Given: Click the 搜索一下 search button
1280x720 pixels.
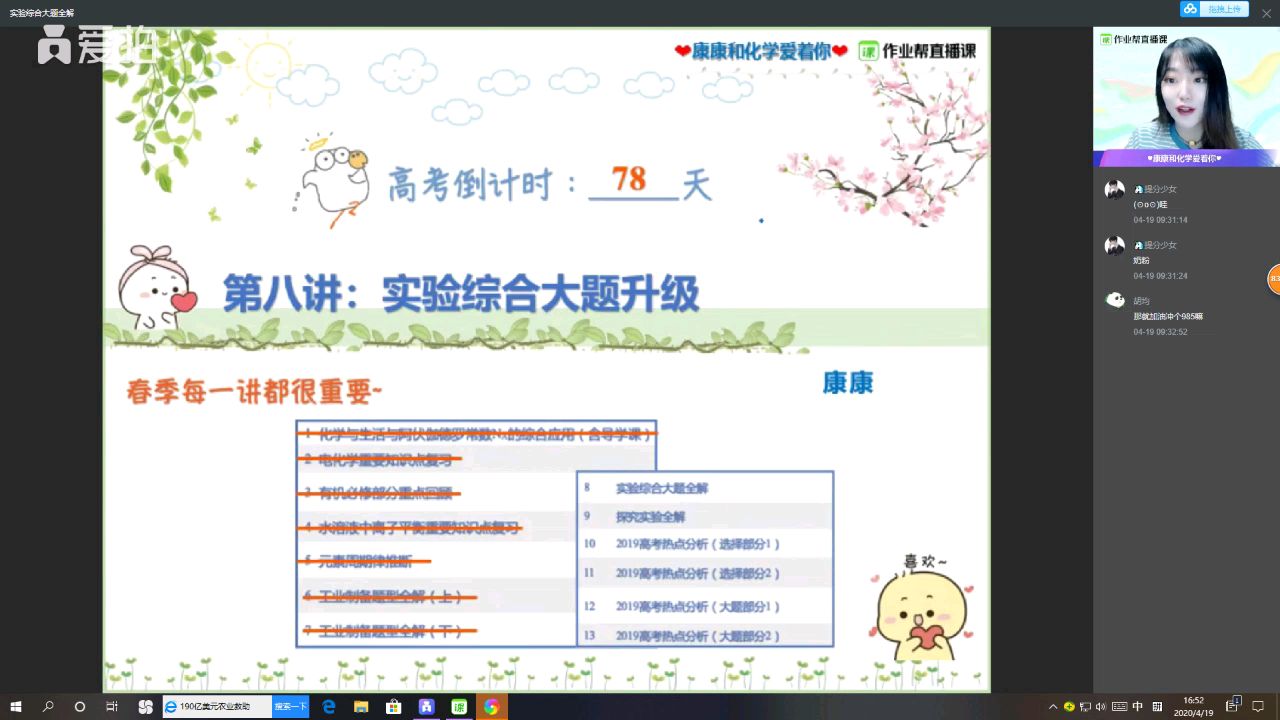Looking at the screenshot, I should click(x=291, y=707).
